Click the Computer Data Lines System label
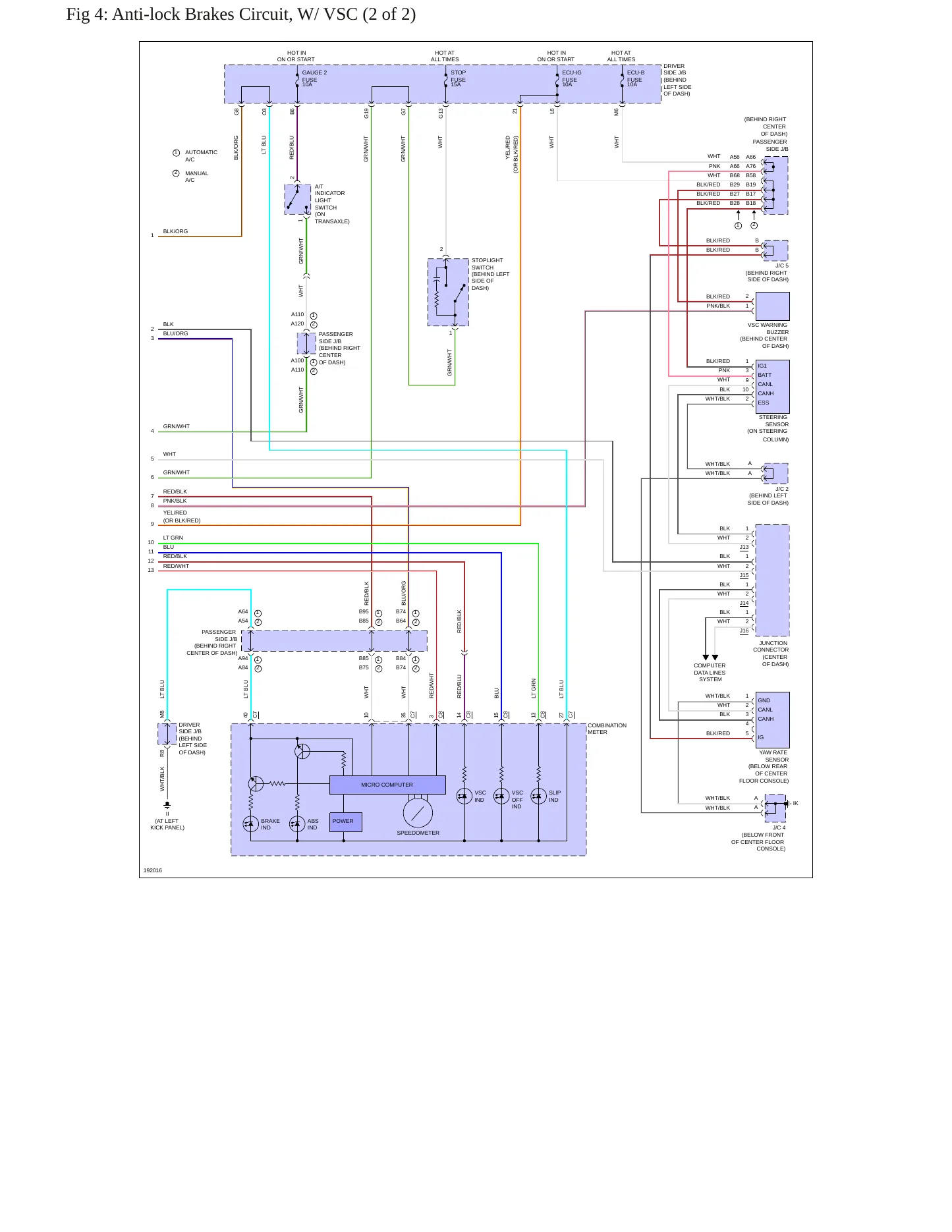 710,673
